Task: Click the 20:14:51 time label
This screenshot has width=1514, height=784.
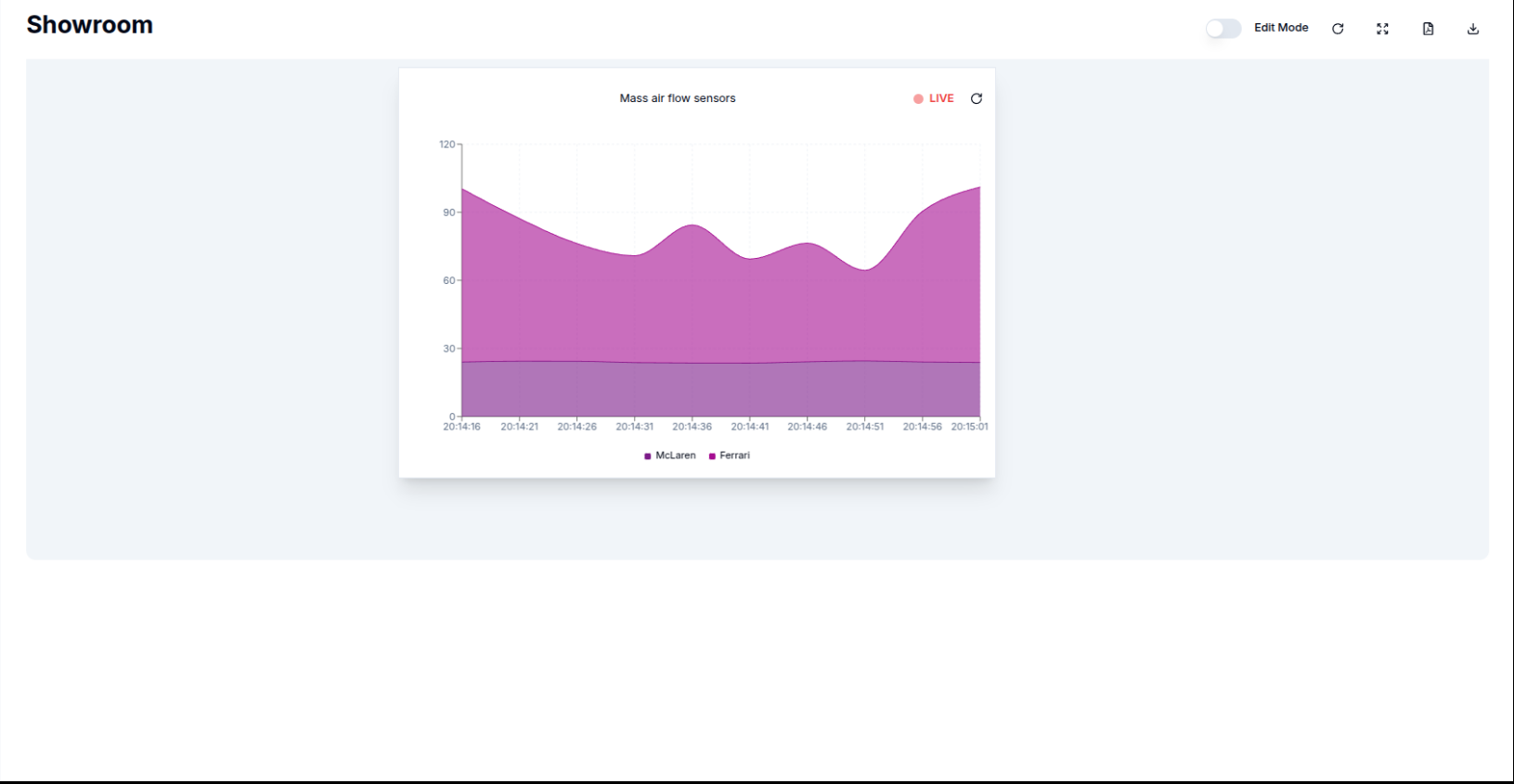Action: (864, 427)
